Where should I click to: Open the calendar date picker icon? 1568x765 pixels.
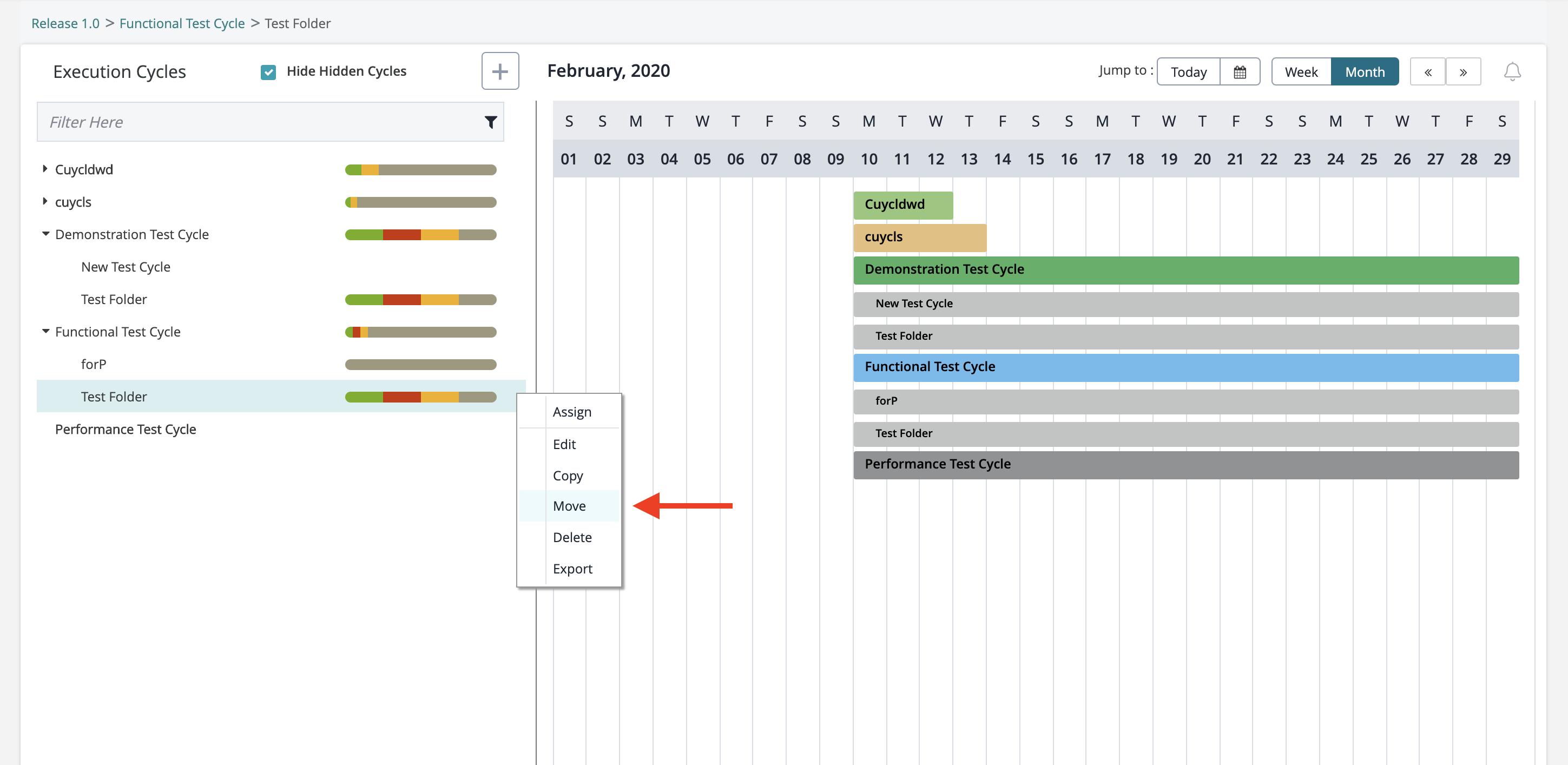[1239, 72]
